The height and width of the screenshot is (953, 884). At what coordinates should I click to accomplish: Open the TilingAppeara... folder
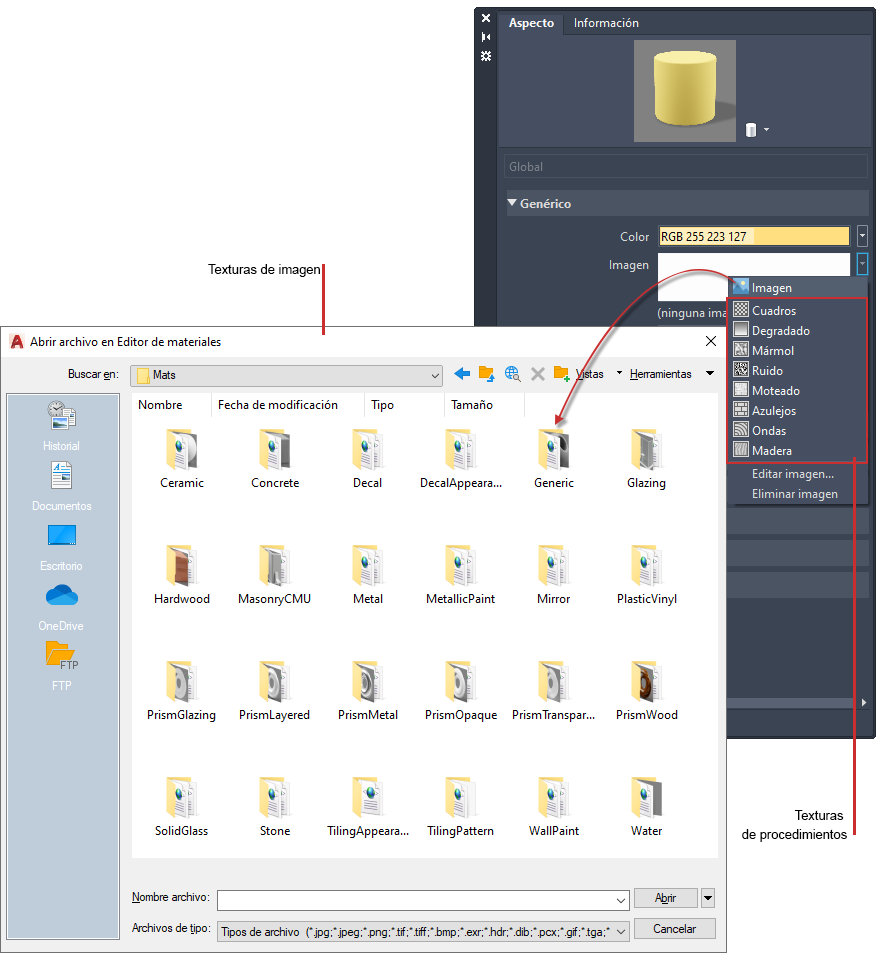tap(368, 807)
